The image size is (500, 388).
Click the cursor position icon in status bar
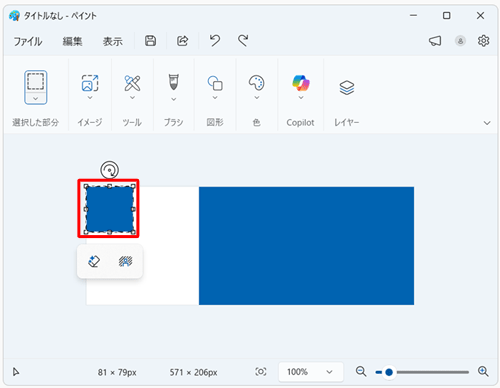click(16, 372)
